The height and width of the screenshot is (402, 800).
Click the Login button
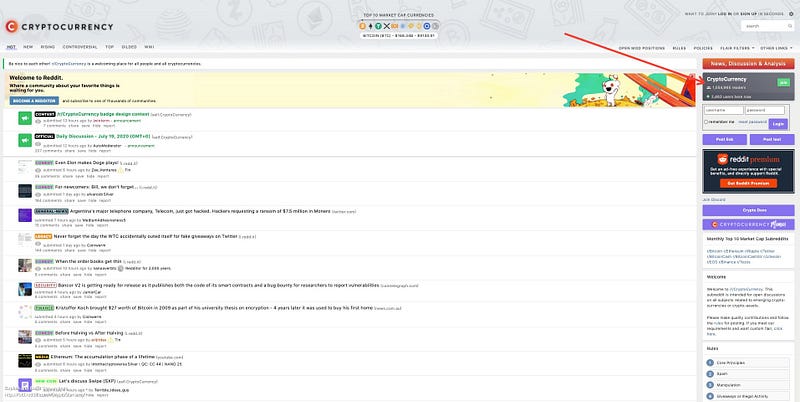tap(778, 124)
